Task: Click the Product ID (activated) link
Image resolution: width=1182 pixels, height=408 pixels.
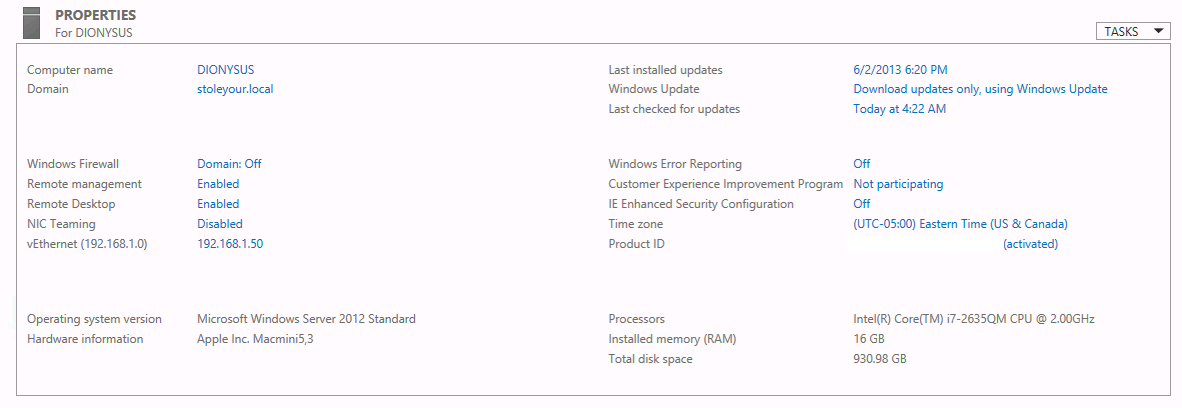Action: 1030,244
